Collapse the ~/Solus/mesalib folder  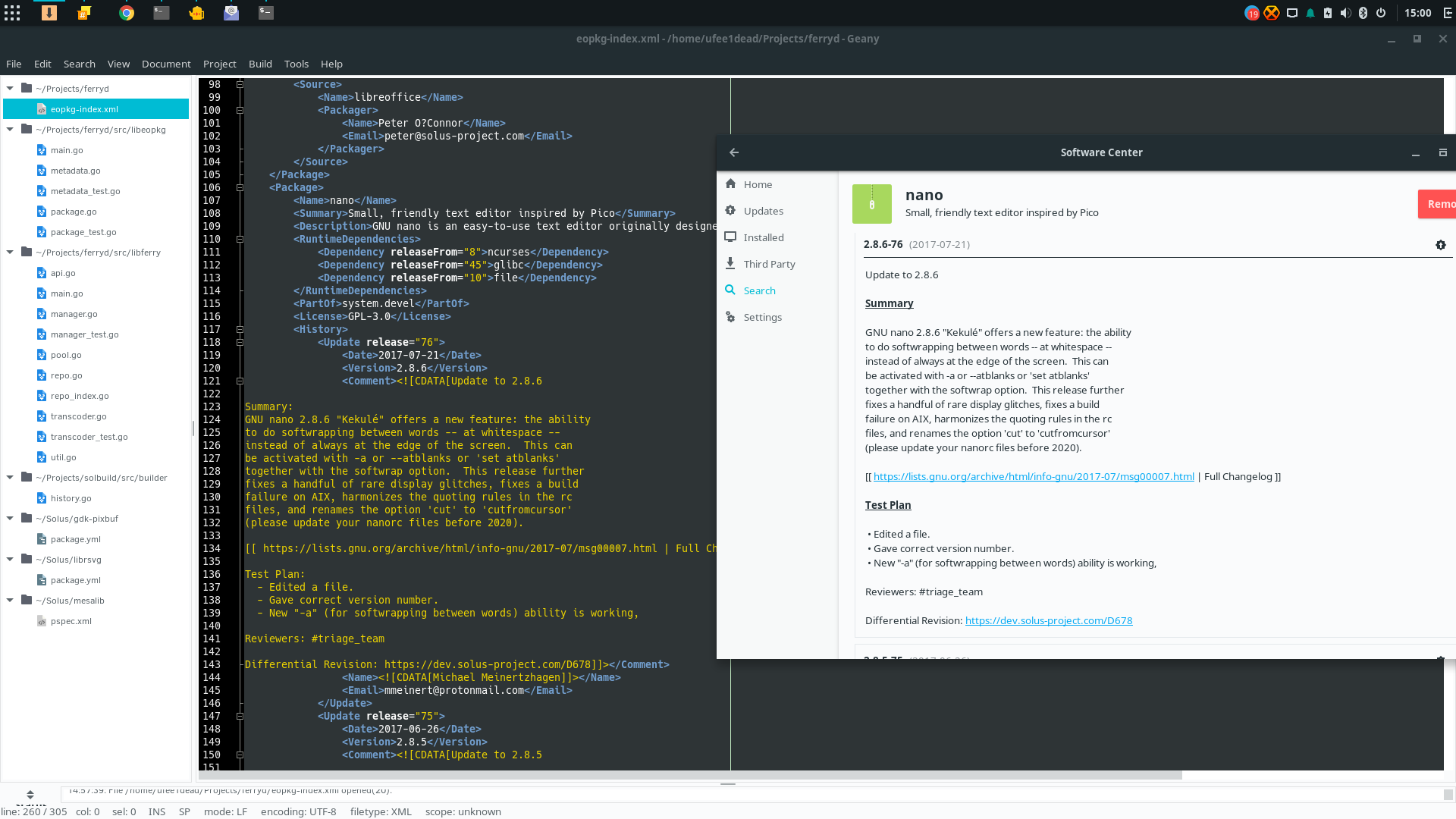(x=11, y=601)
